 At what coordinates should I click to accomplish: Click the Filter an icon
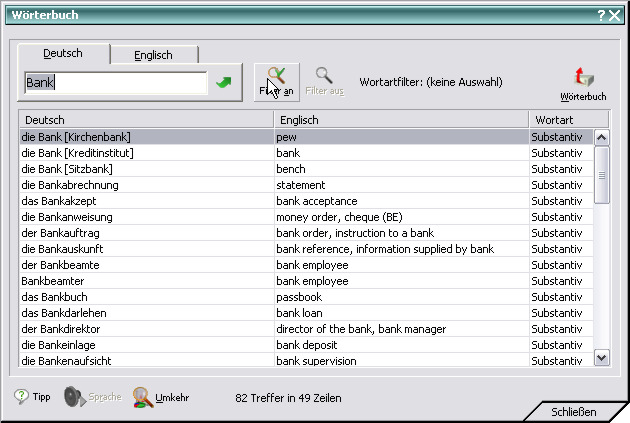point(277,77)
